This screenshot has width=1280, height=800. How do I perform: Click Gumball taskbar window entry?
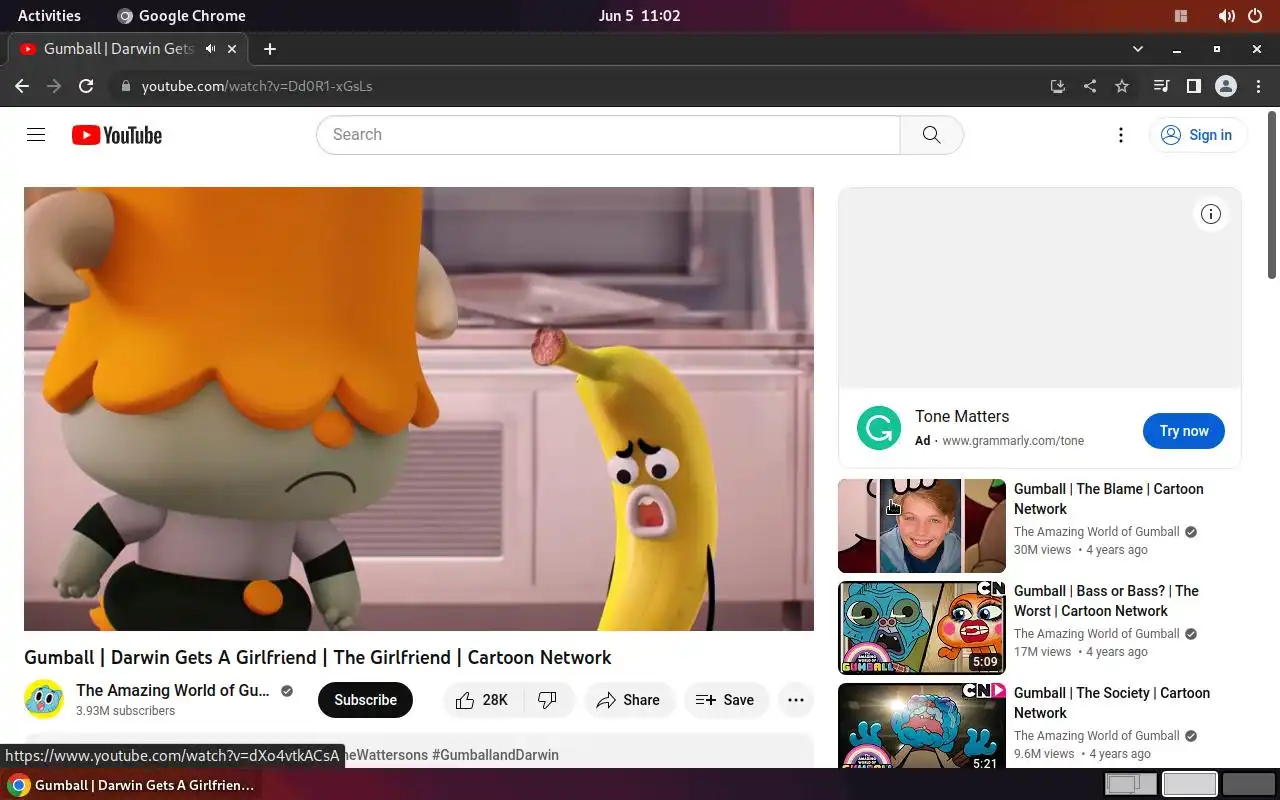click(x=132, y=785)
